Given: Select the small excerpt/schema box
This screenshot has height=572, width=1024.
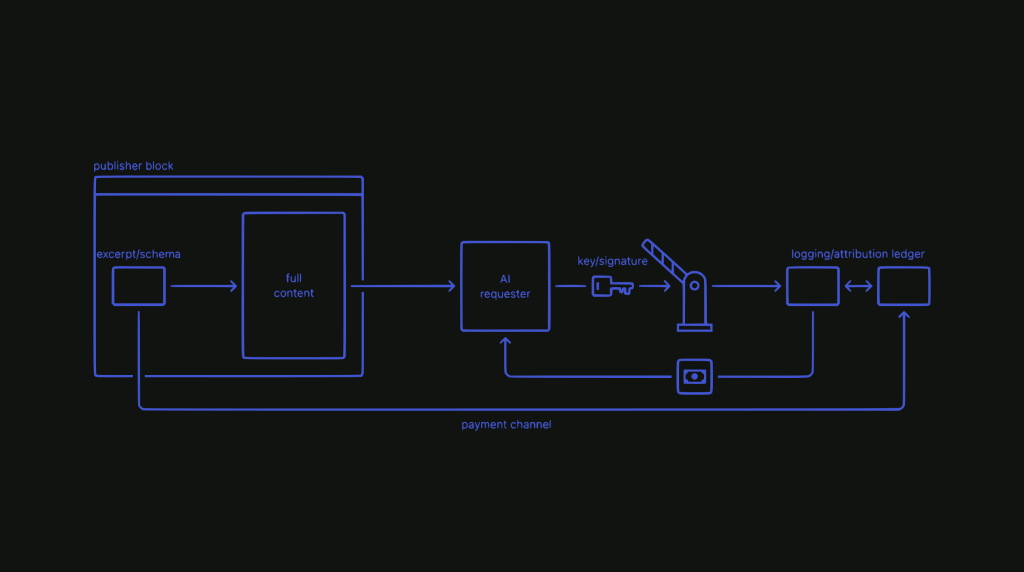Looking at the screenshot, I should click(x=139, y=286).
